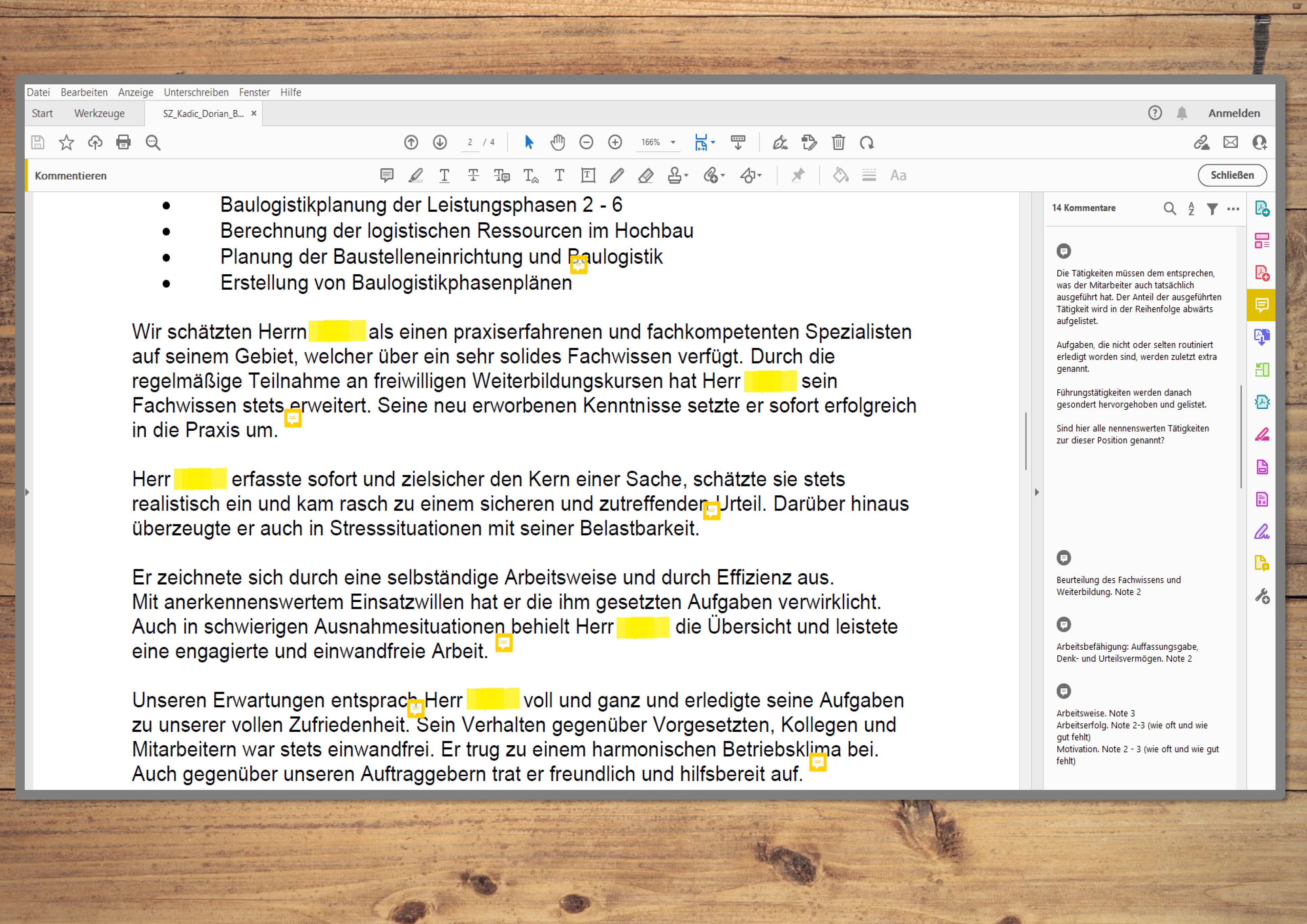
Task: Select the strikethrough text tool
Action: pyautogui.click(x=473, y=175)
